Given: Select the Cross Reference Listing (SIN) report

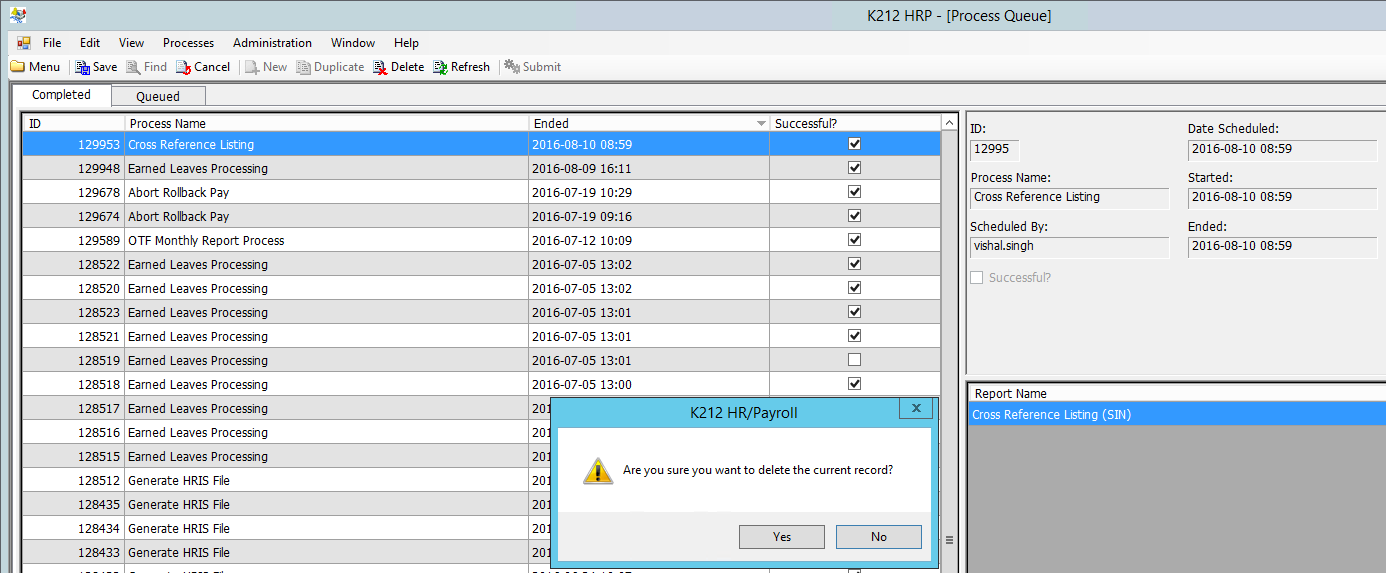Looking at the screenshot, I should pyautogui.click(x=1052, y=414).
